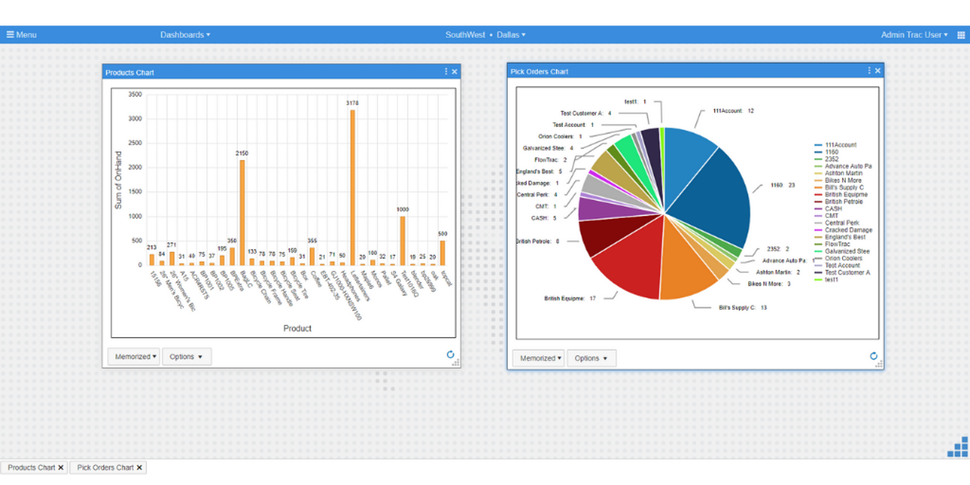Open Options dropdown in Pick Orders Chart

(x=591, y=358)
